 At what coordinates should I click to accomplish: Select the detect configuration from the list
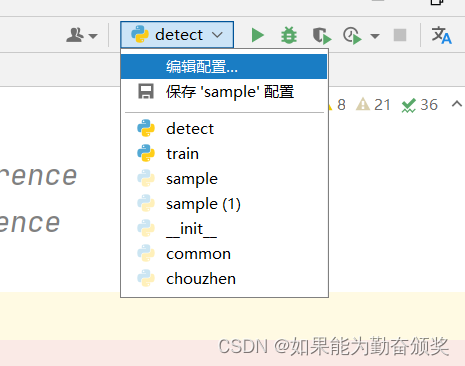click(x=224, y=129)
